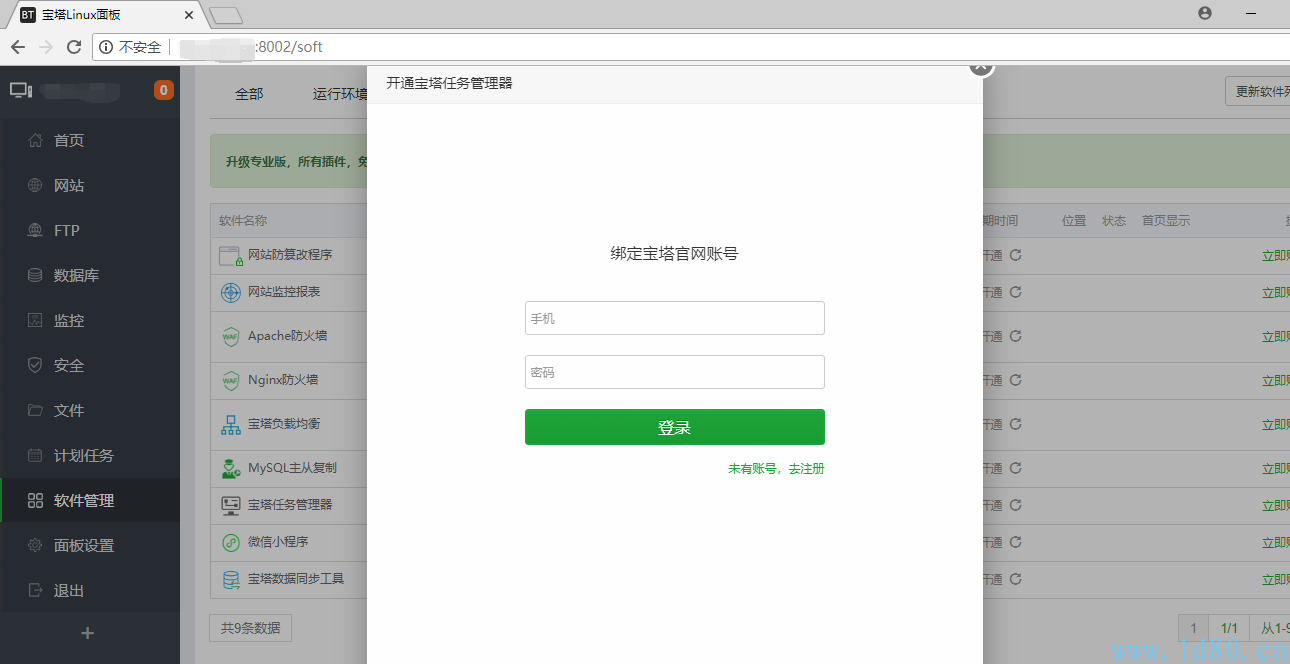Screen dimensions: 1290x664
Task: Open a new browser tab
Action: click(226, 15)
